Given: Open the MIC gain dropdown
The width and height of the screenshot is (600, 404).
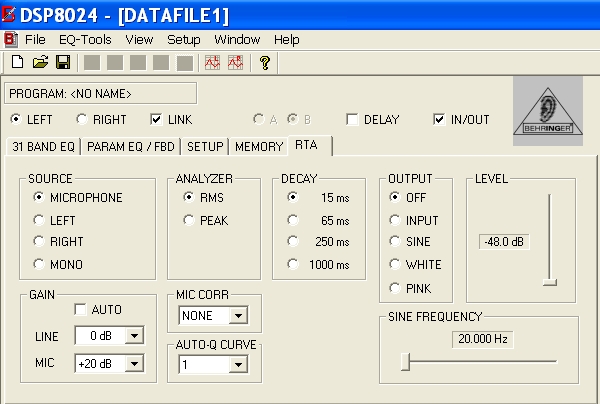Looking at the screenshot, I should coord(134,363).
